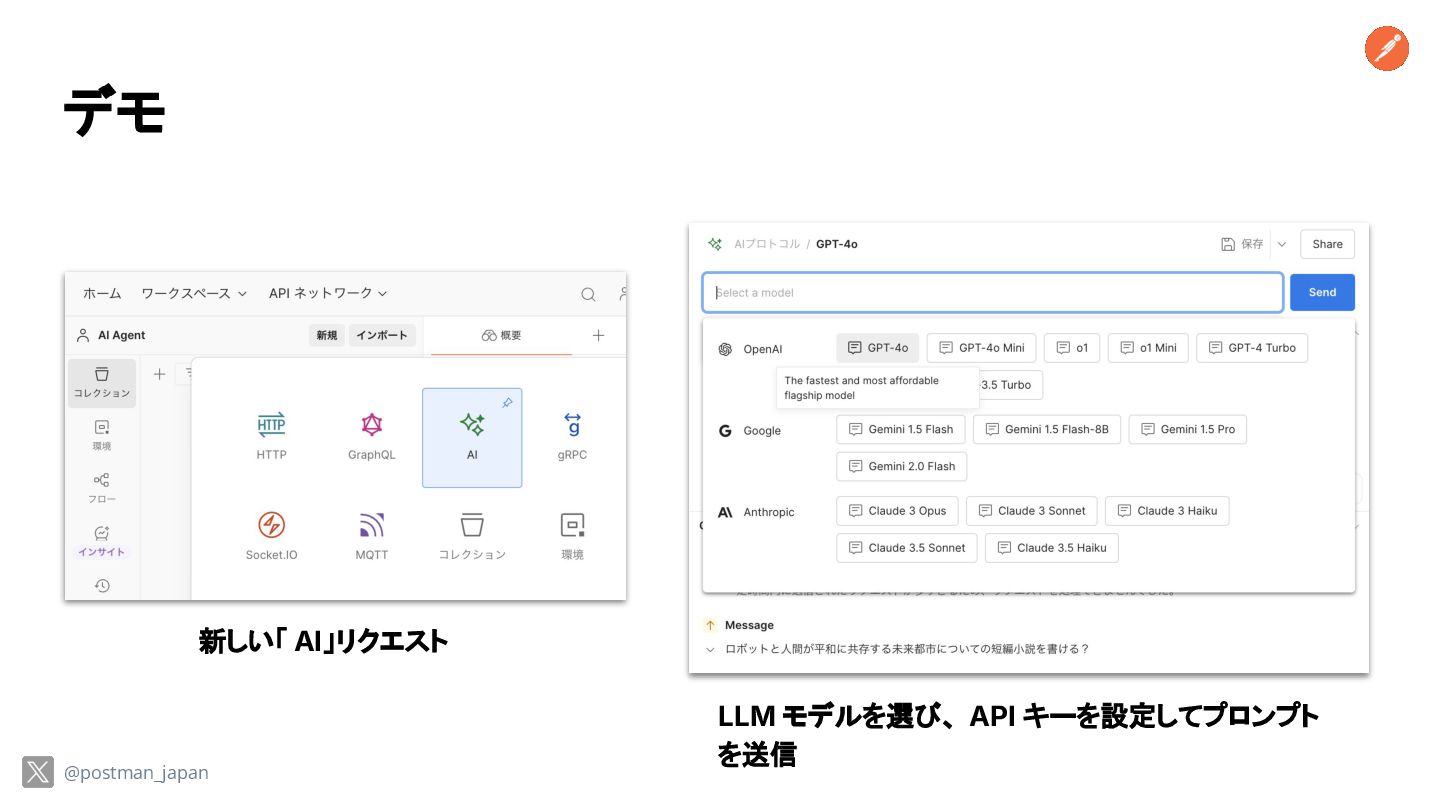
Task: Create a new コレクション from the tile grid
Action: 472,534
